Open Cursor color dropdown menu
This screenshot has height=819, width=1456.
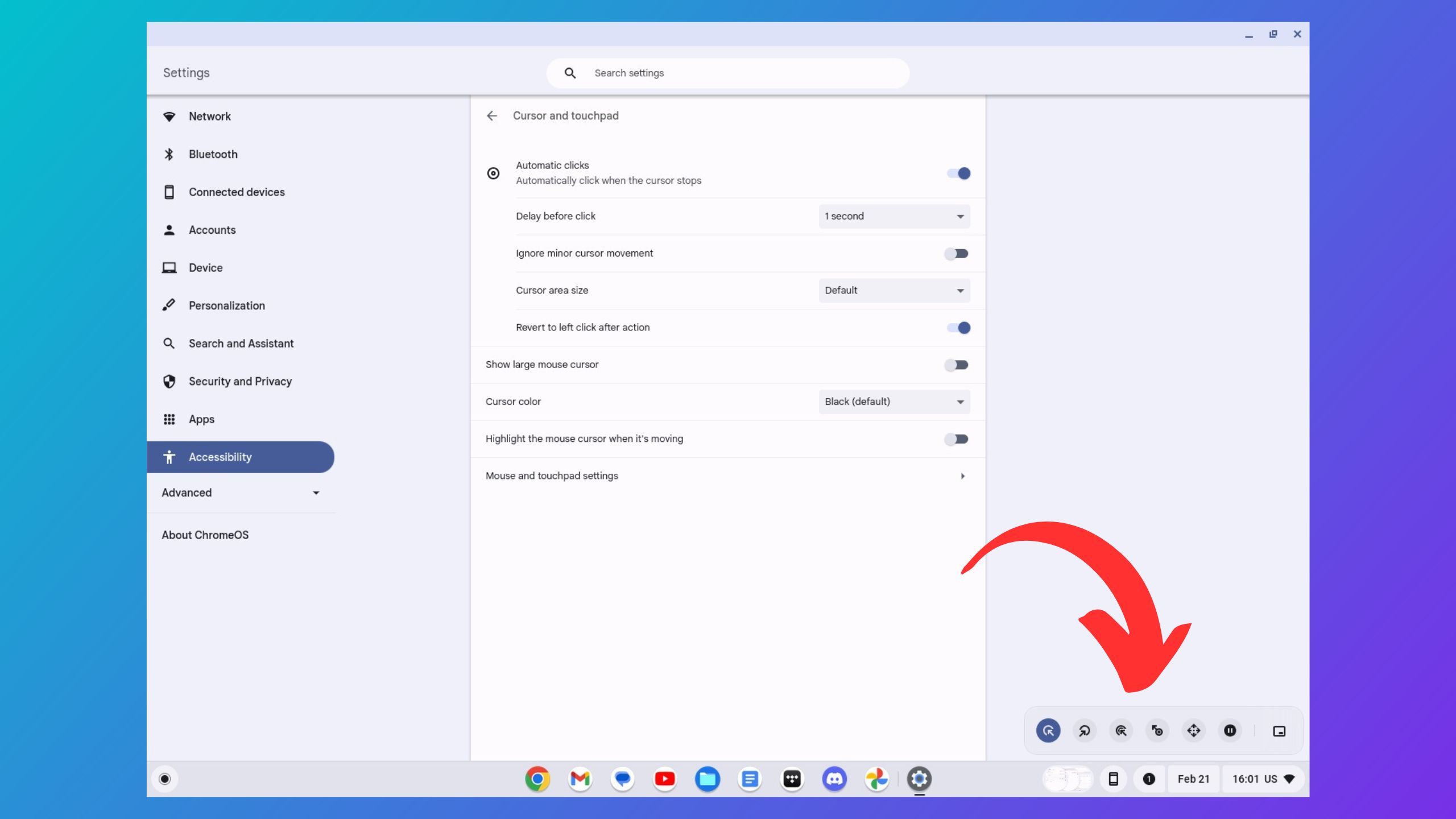pyautogui.click(x=893, y=401)
